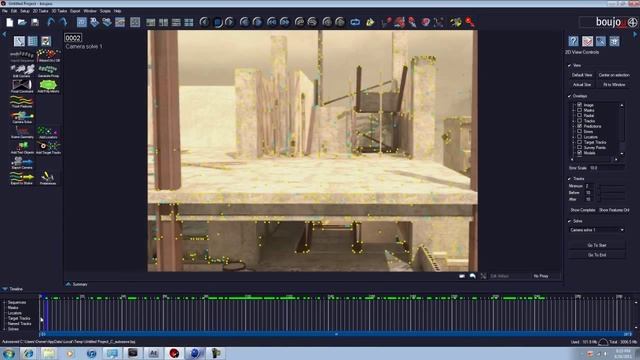Toggle the Predictions overlay checkbox

click(580, 126)
